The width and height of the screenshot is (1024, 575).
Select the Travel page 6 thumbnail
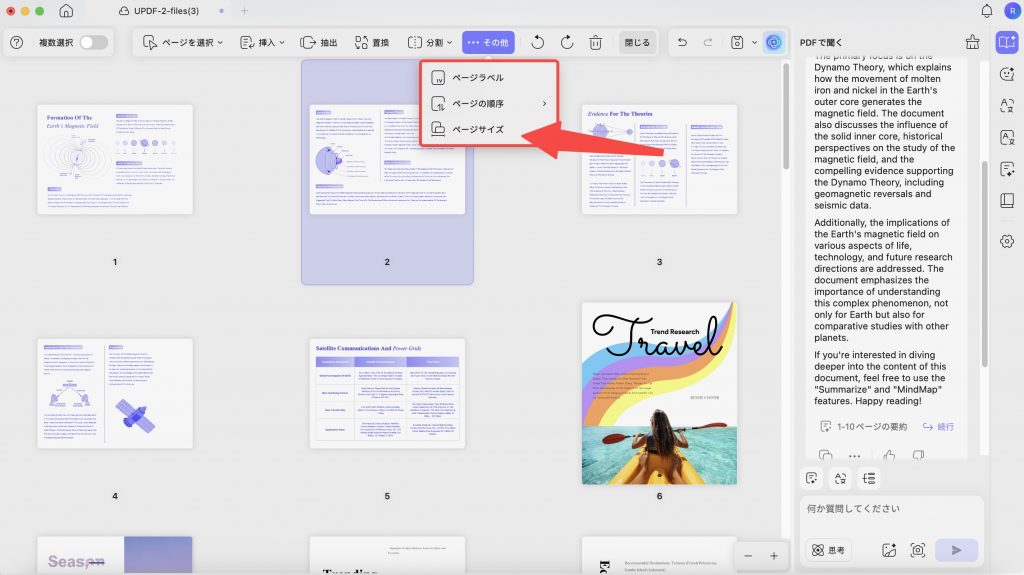click(659, 393)
